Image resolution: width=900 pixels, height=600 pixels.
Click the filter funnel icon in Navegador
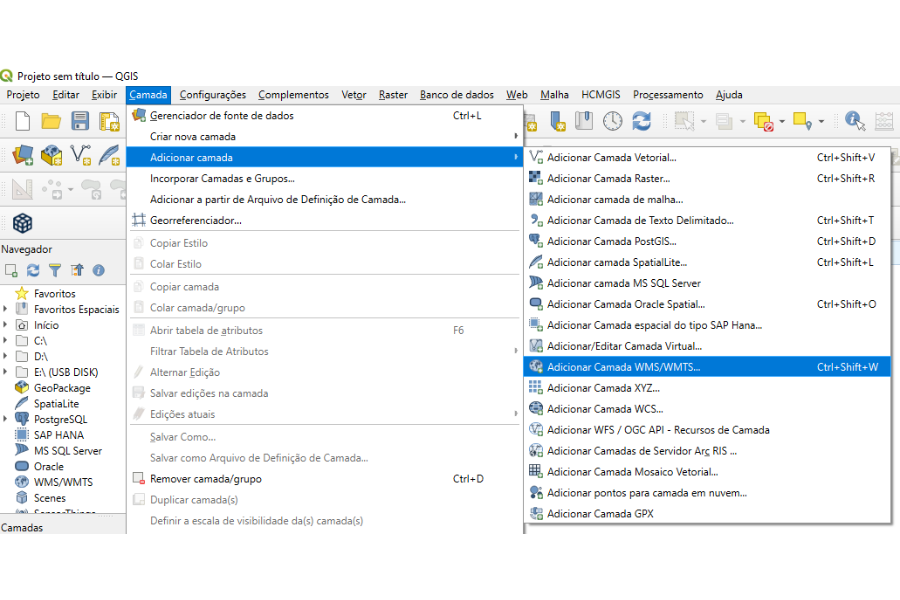click(55, 270)
